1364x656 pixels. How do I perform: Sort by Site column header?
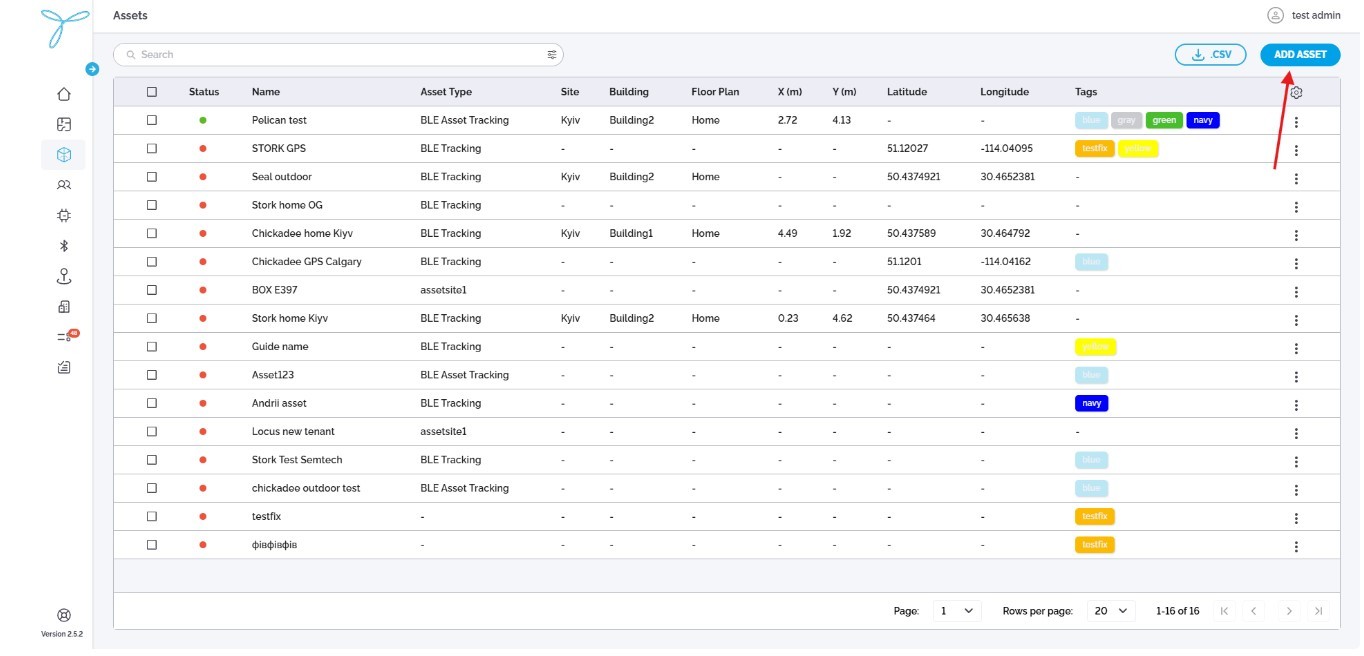tap(570, 92)
